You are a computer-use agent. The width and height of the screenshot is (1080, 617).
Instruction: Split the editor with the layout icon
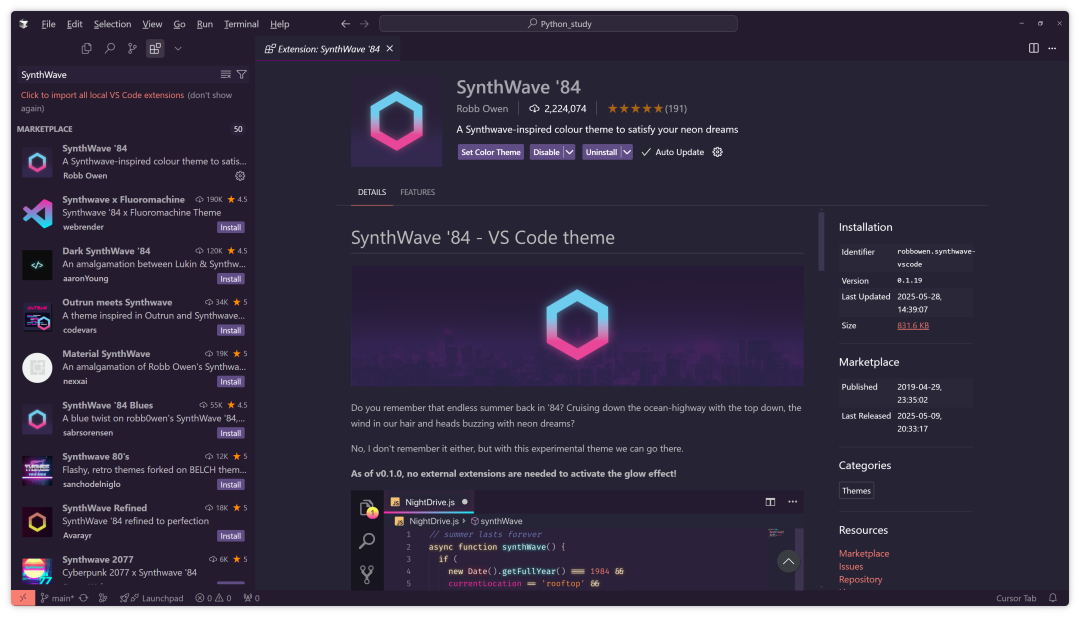click(x=1033, y=48)
